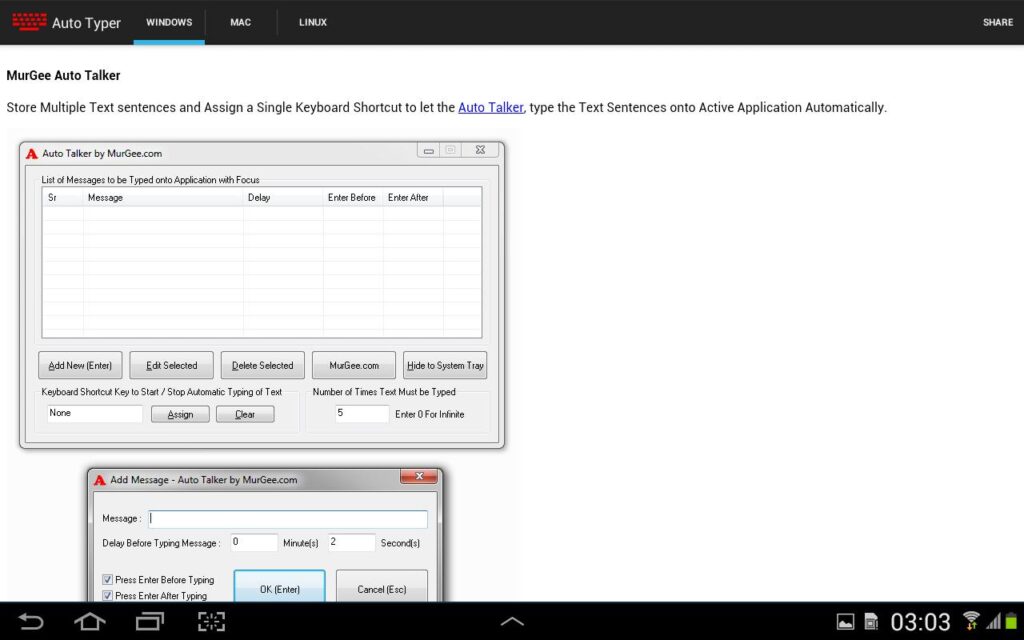Open the gallery notification icon in status bar

coord(845,622)
